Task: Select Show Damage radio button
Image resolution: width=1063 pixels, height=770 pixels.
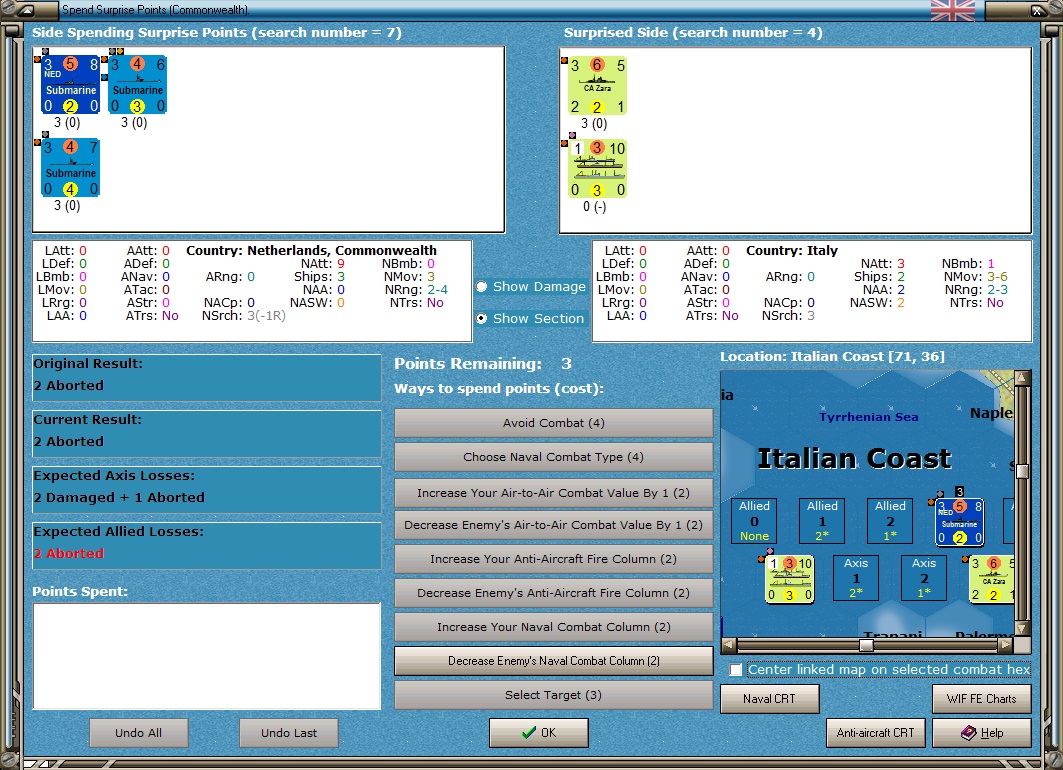Action: click(481, 287)
